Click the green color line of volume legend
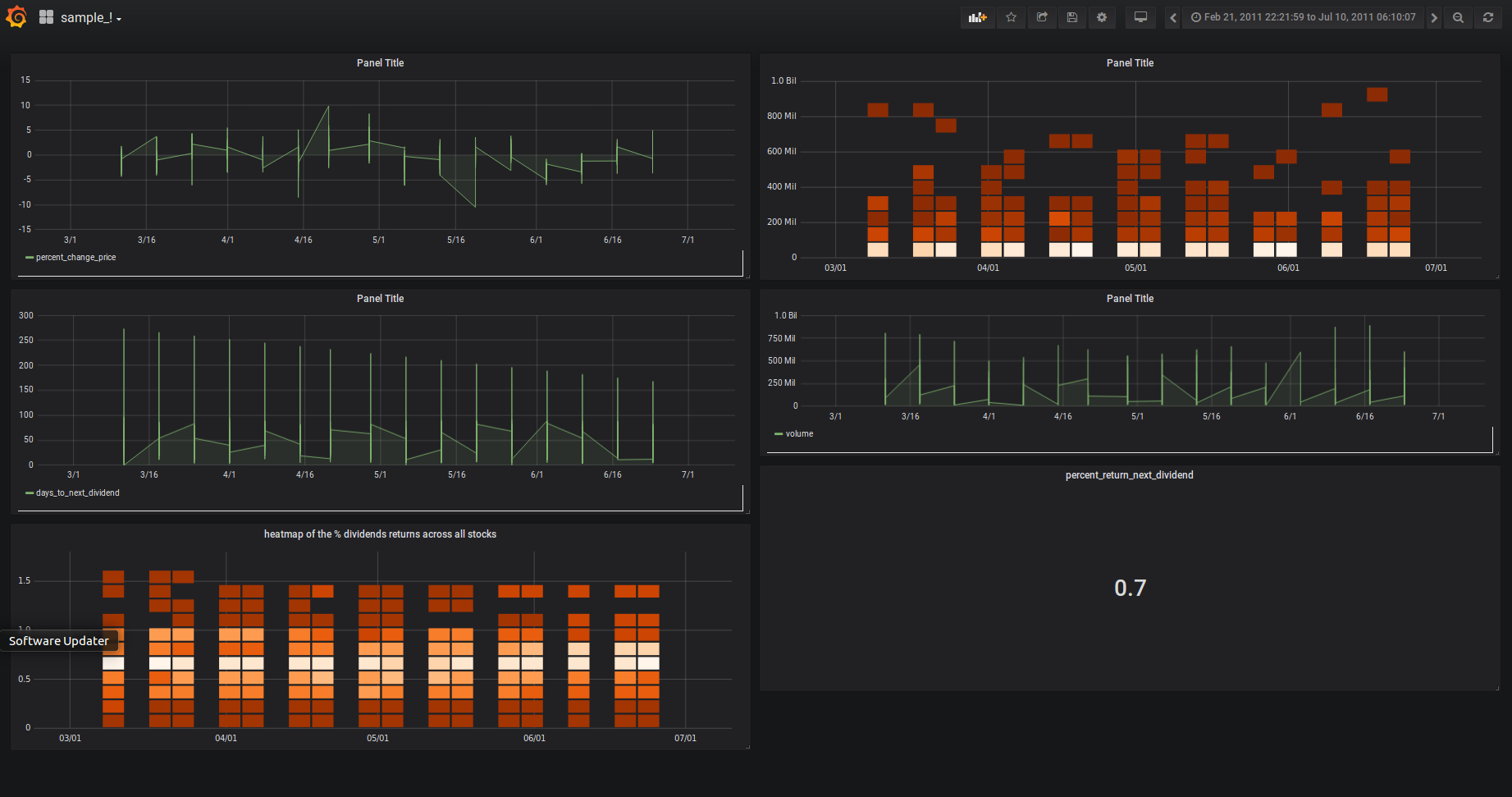This screenshot has height=797, width=1512. (x=779, y=434)
